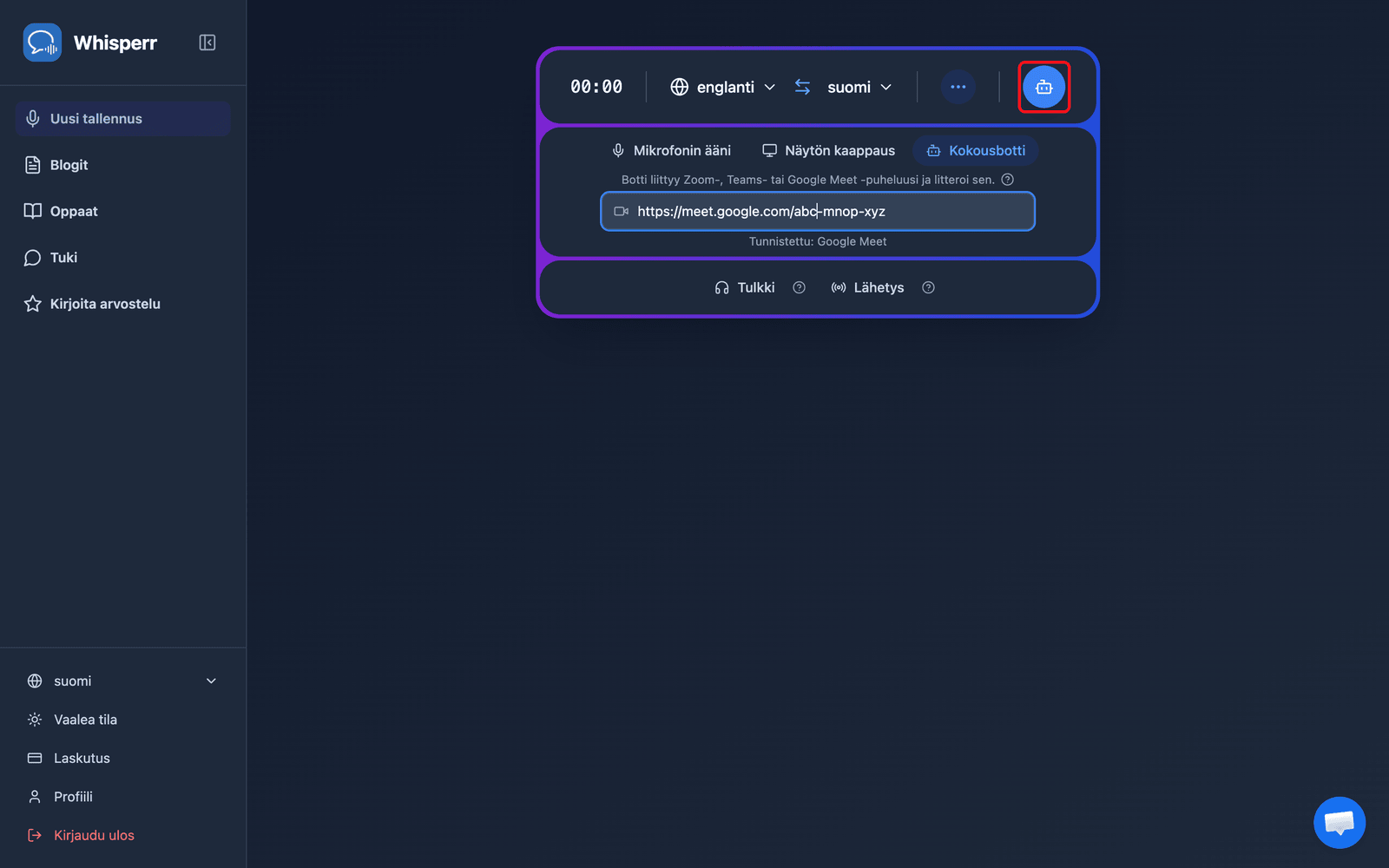The image size is (1389, 868).
Task: Click the meeting URL input field
Action: 818,211
